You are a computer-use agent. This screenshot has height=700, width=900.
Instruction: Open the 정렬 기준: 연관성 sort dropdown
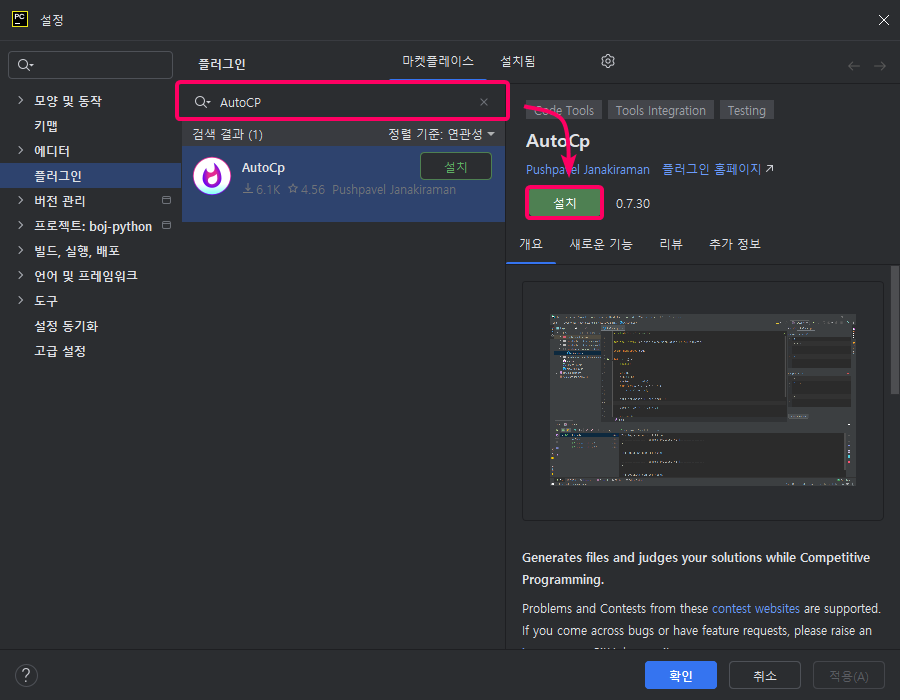[x=441, y=134]
